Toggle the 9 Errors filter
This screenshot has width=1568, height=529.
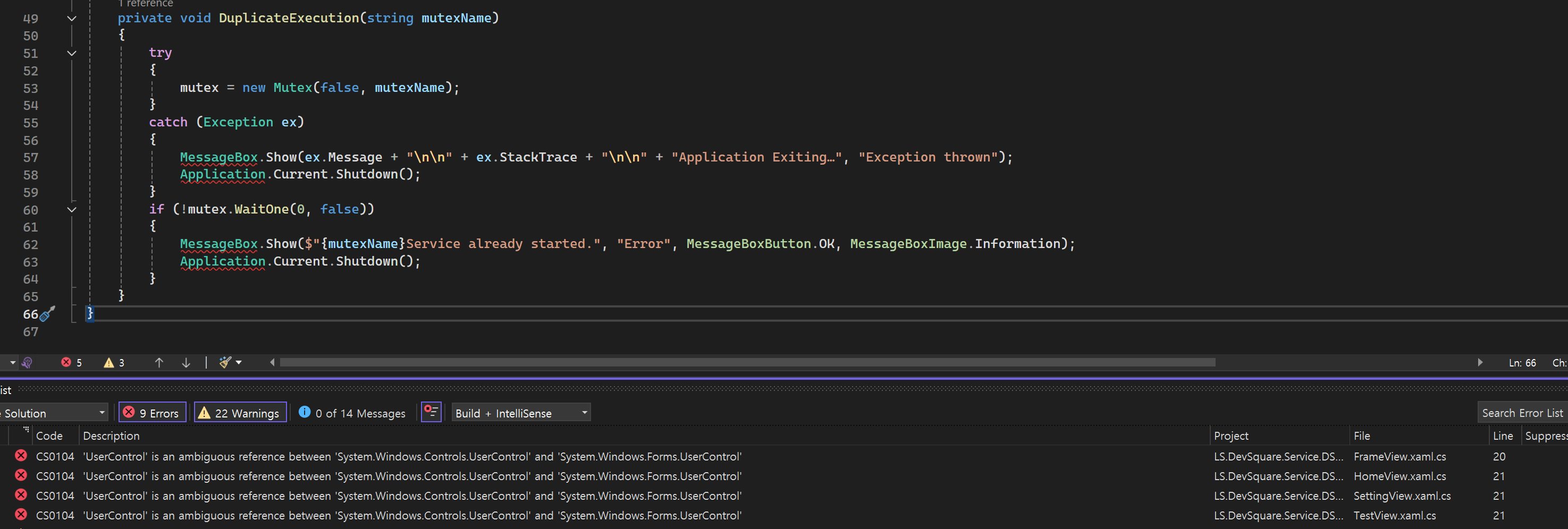pyautogui.click(x=151, y=412)
